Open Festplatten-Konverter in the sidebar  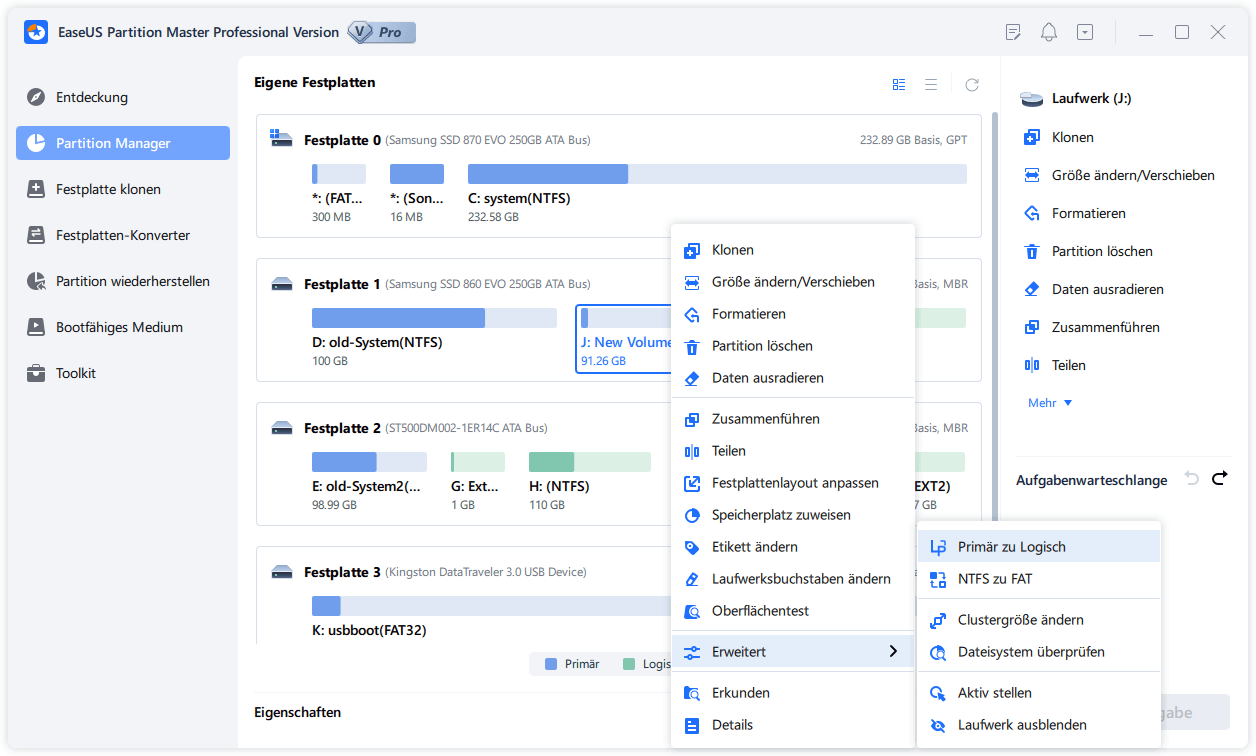point(123,235)
